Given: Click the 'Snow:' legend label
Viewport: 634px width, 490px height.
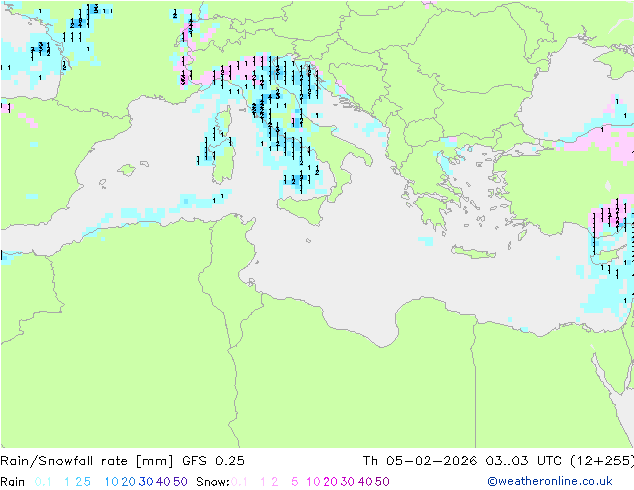Looking at the screenshot, I should pyautogui.click(x=213, y=482).
